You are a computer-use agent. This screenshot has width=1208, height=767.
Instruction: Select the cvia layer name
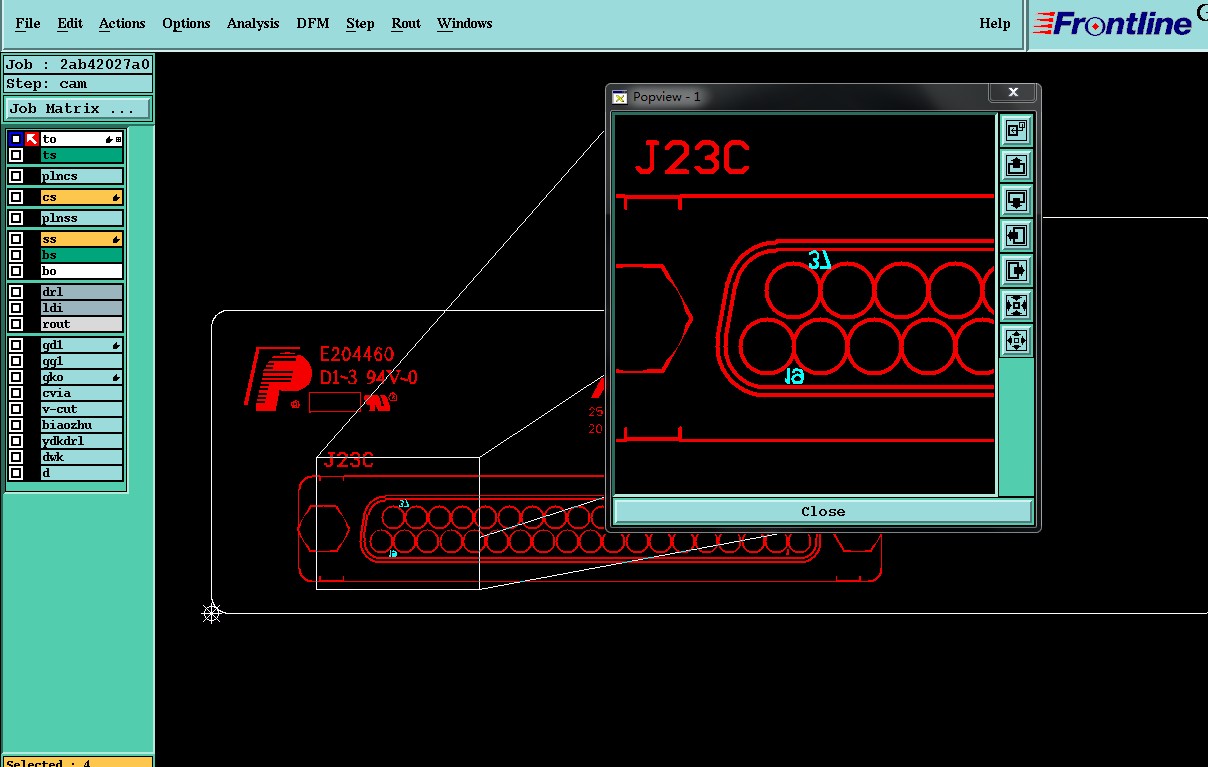coord(82,393)
